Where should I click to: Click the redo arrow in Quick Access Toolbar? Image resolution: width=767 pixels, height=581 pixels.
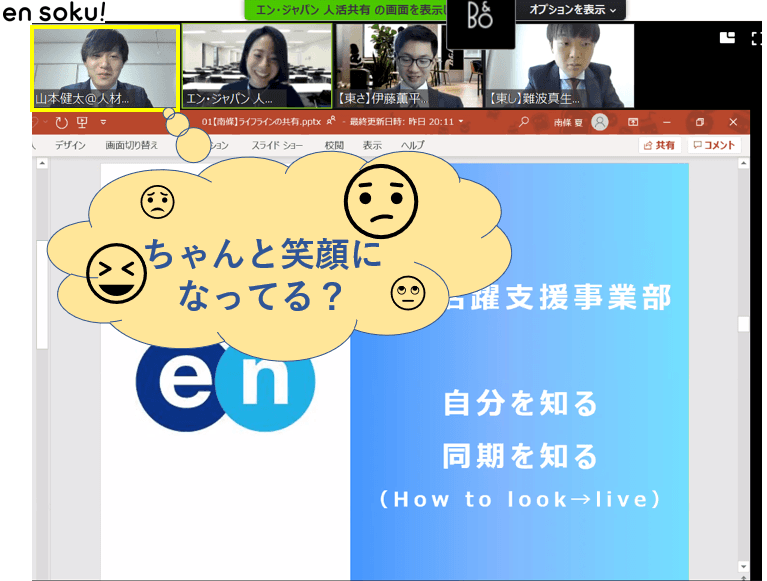(62, 122)
